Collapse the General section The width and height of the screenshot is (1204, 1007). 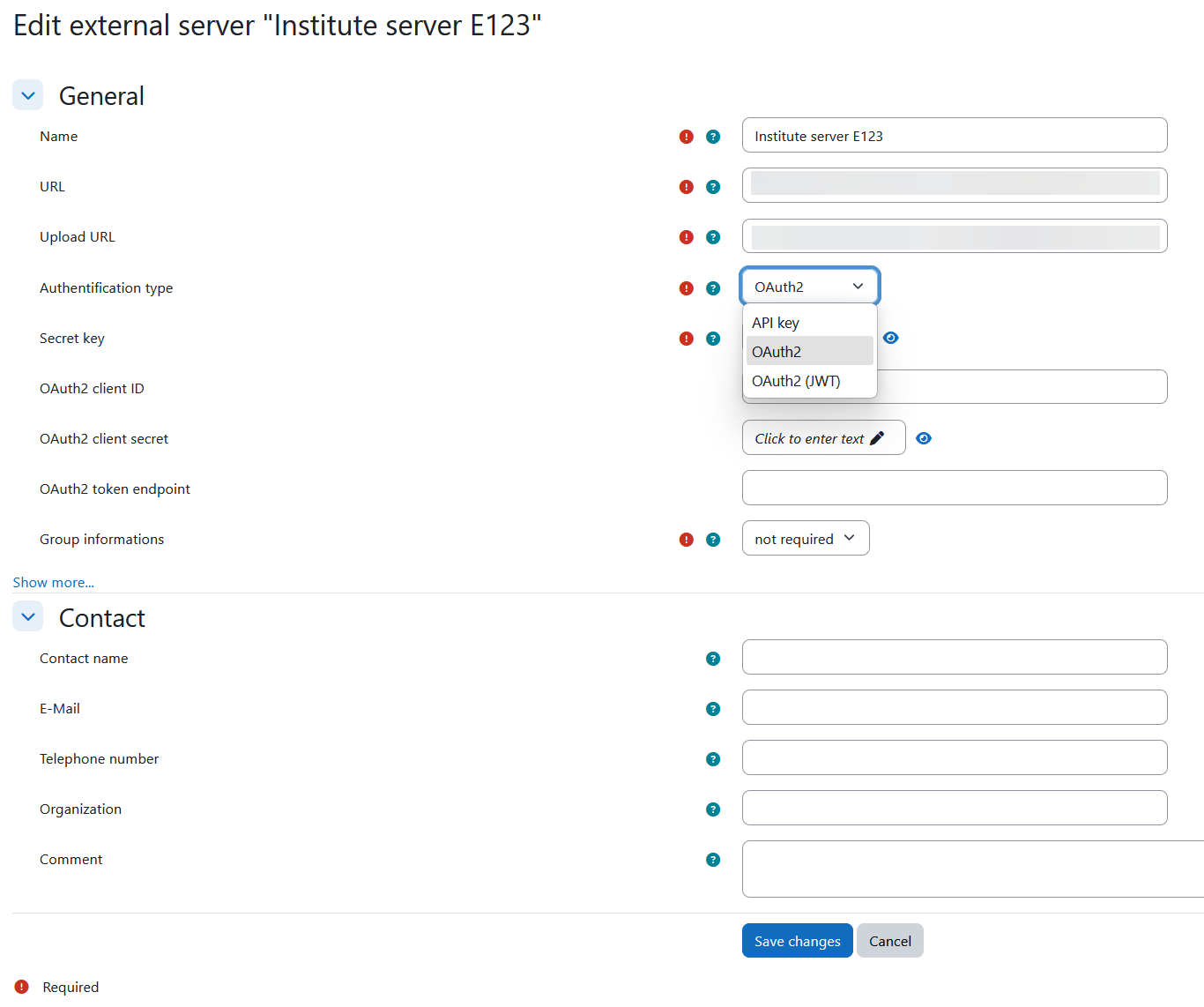coord(28,95)
